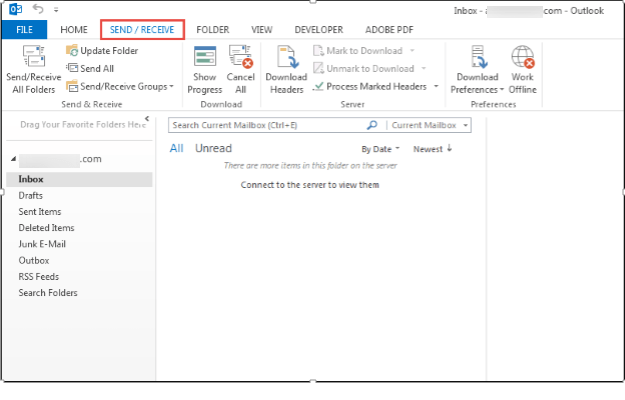Open the Junk E-Mail folder
The height and width of the screenshot is (400, 625).
[42, 244]
